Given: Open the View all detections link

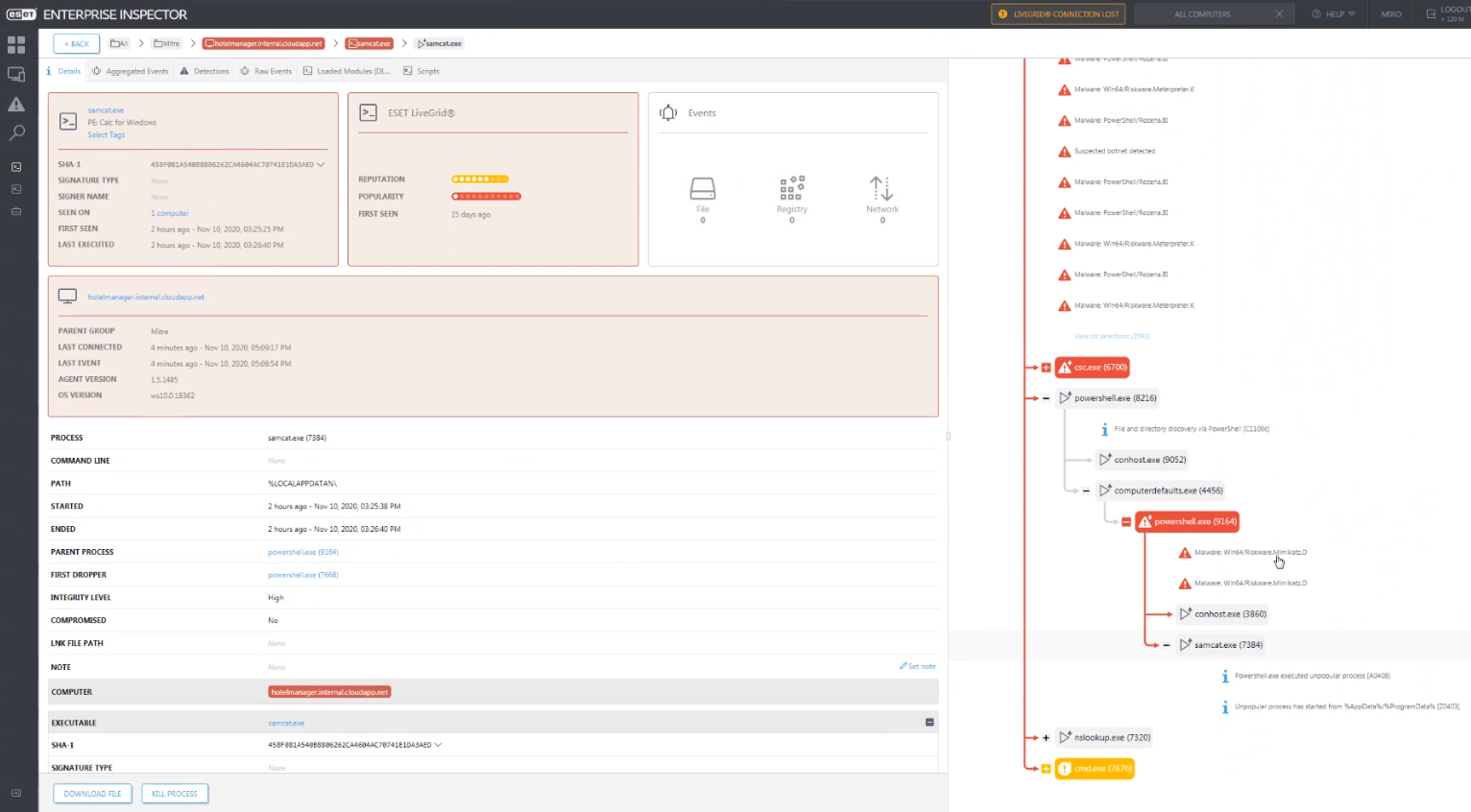Looking at the screenshot, I should 1112,336.
